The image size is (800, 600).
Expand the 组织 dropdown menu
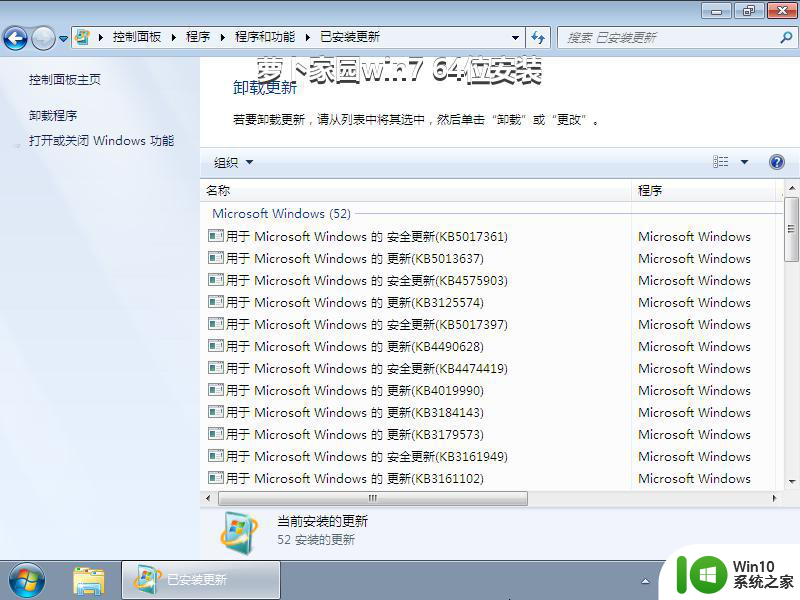coord(233,162)
